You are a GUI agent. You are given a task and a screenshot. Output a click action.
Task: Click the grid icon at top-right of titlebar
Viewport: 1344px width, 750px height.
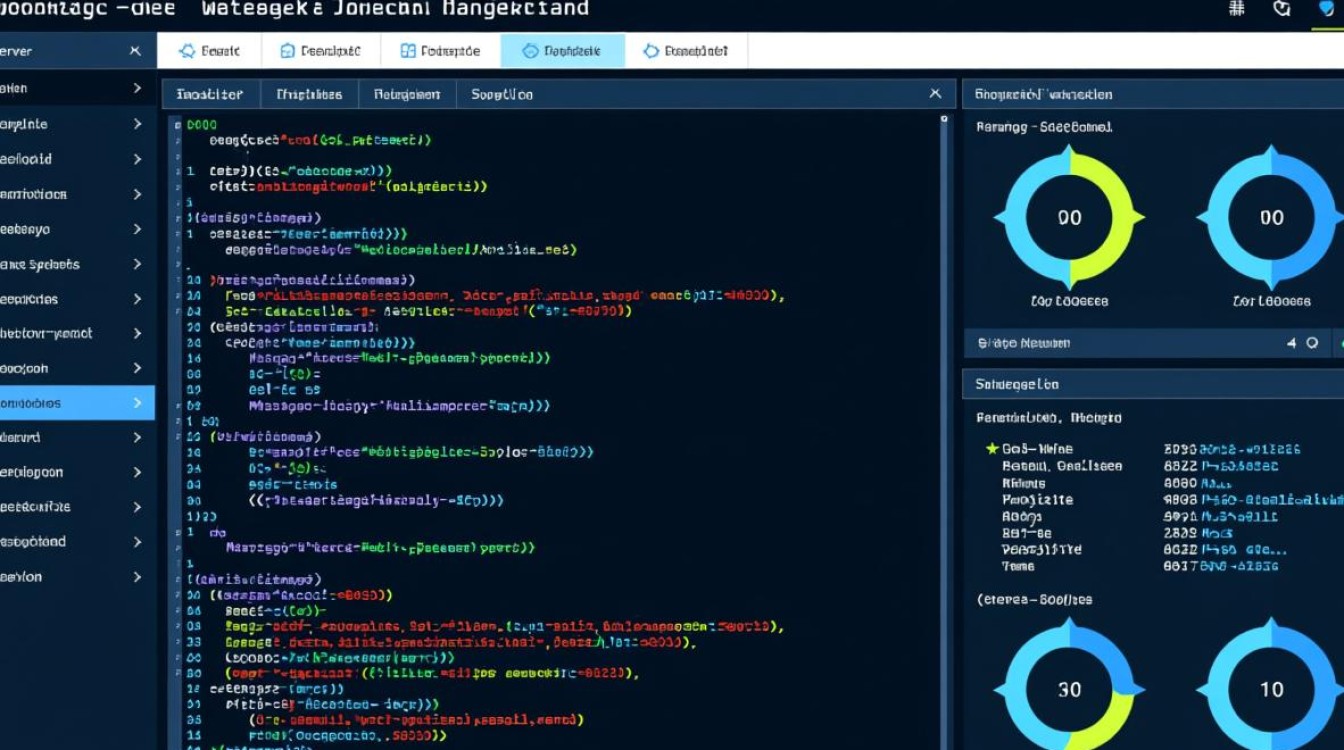coord(1237,8)
